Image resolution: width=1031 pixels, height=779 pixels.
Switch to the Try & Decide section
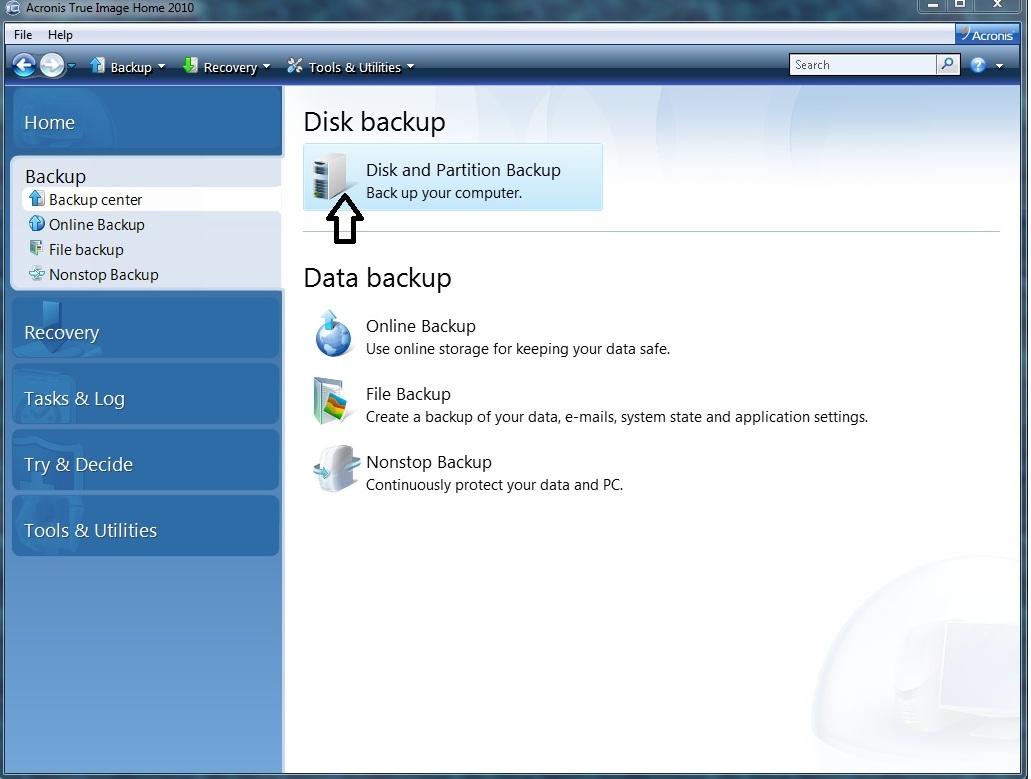145,460
